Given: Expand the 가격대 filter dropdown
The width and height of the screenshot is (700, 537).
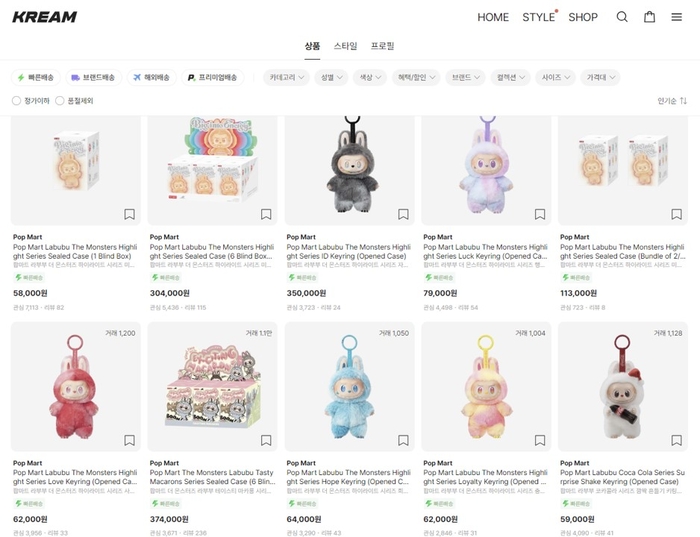Looking at the screenshot, I should tap(601, 78).
